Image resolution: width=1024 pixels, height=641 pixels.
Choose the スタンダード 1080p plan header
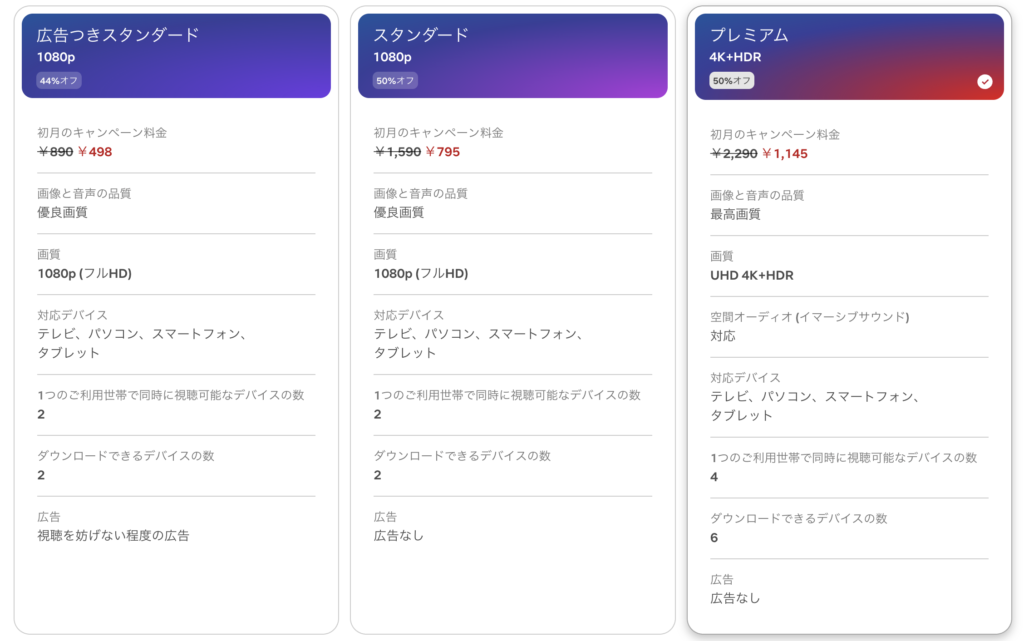click(x=512, y=55)
